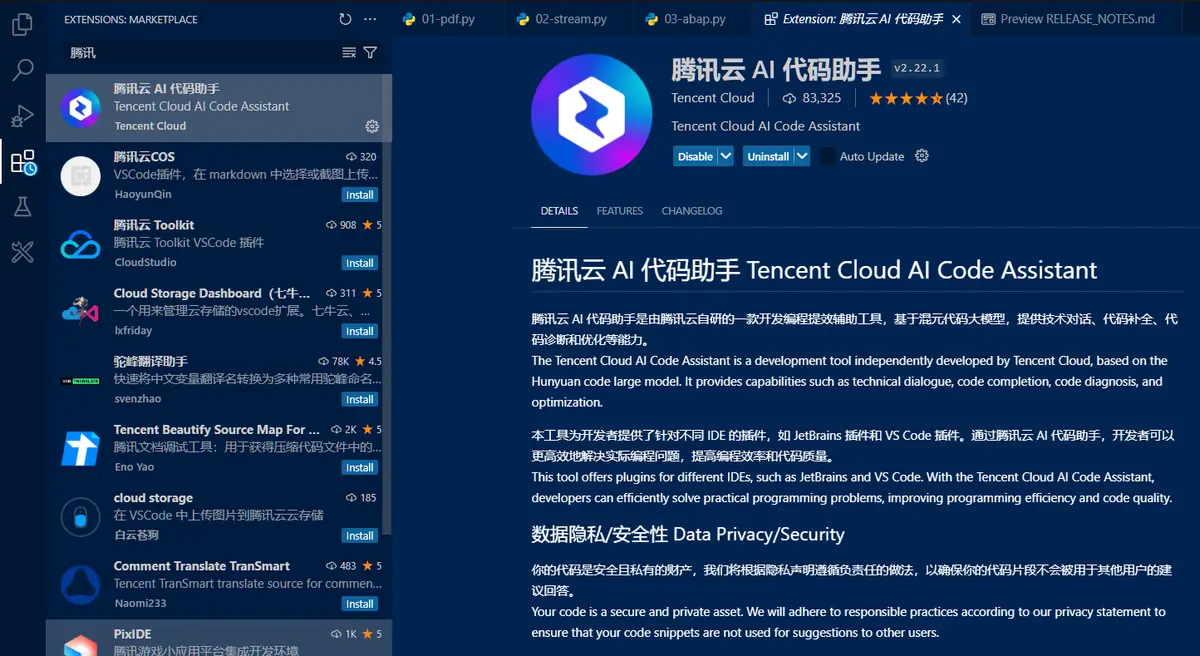Click the 腾讯云 Toolkit cloud icon
This screenshot has height=656, width=1200.
tap(80, 244)
